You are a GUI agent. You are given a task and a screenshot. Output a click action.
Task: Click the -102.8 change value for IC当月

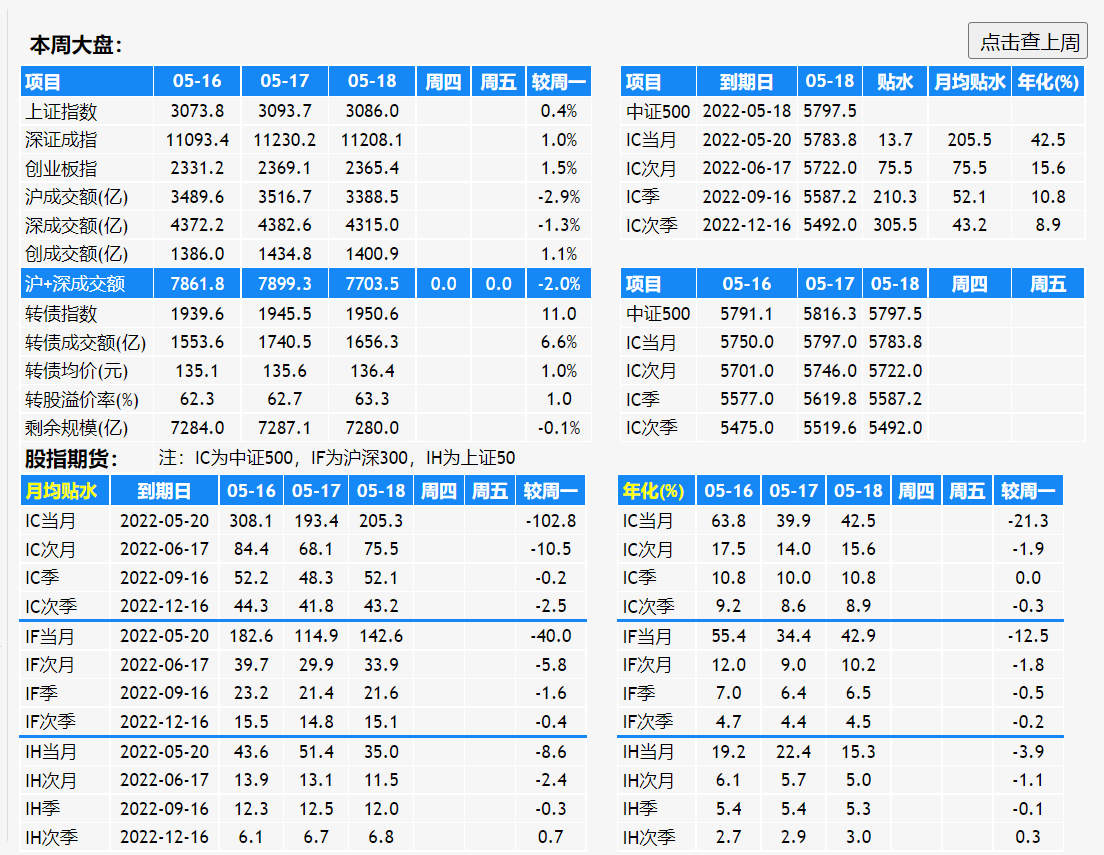551,520
